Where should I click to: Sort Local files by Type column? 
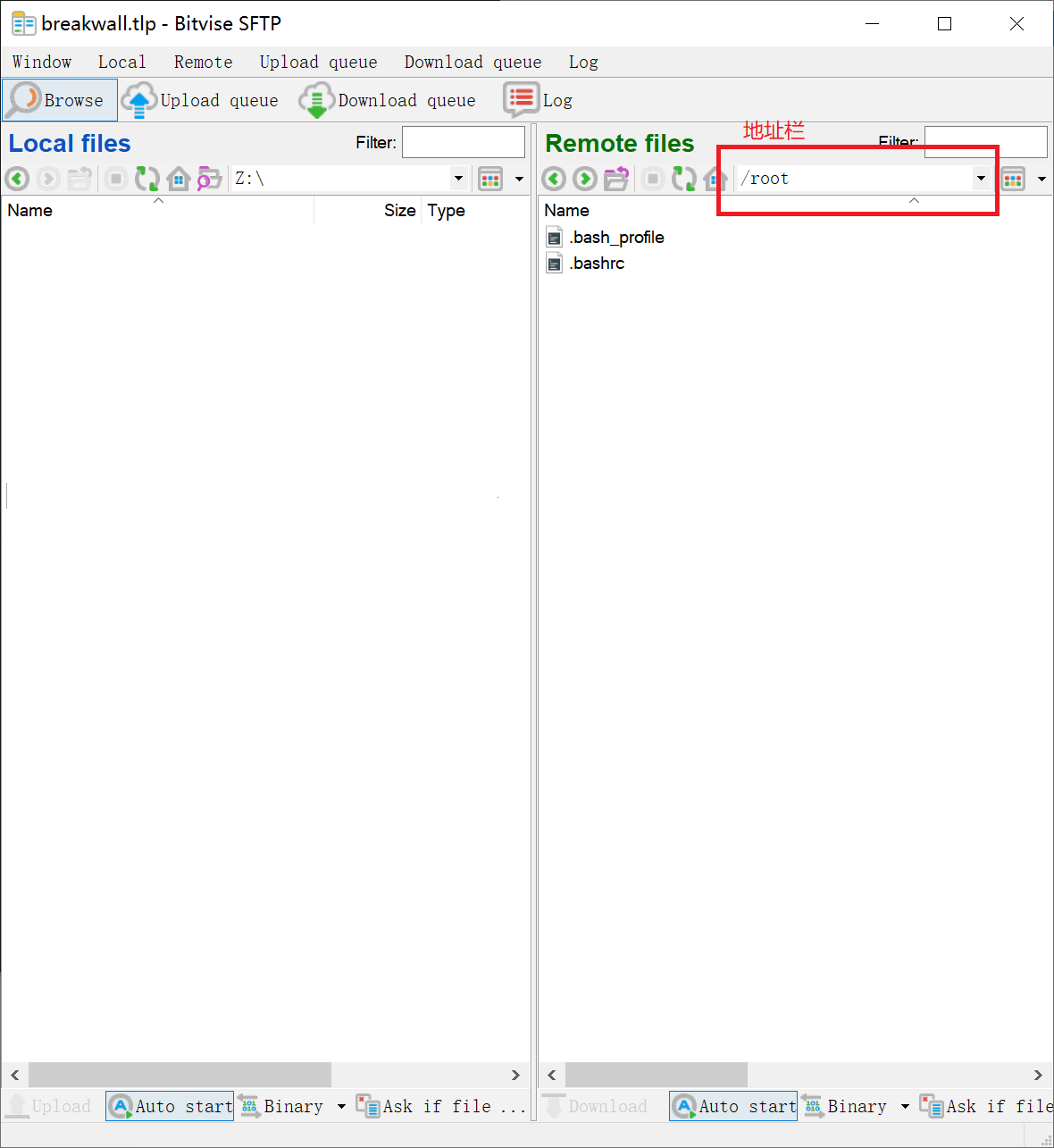pos(475,211)
